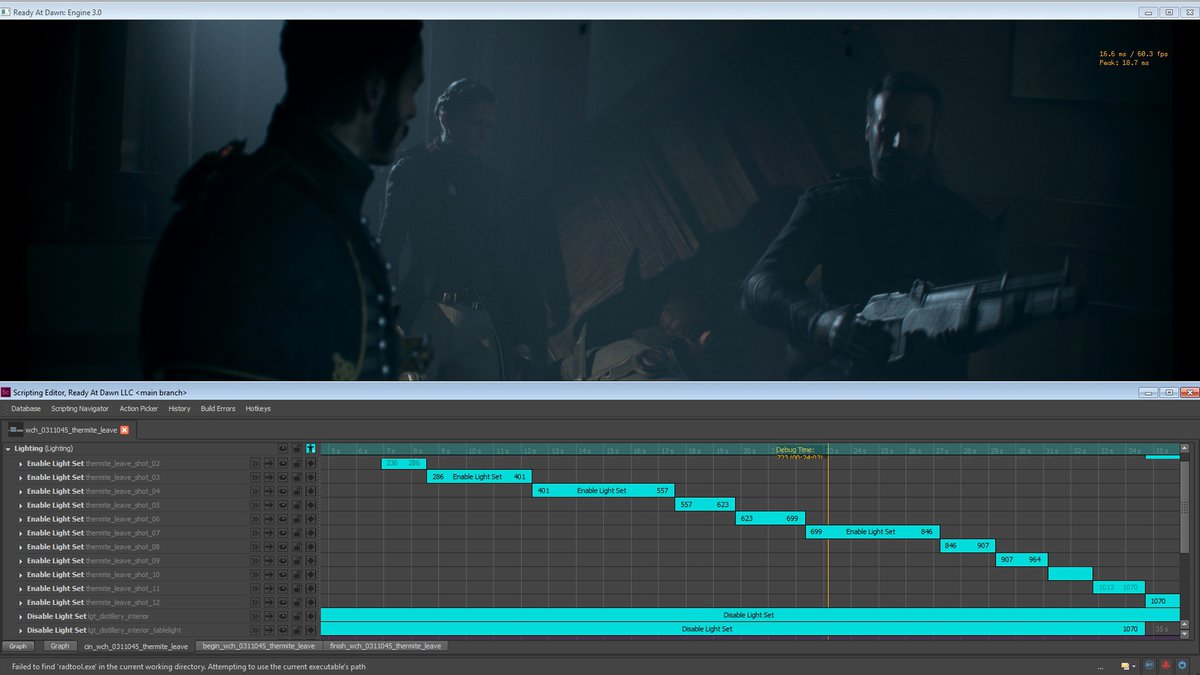Expand Disable Light Set lgt_distillery_interior_tablelight
The width and height of the screenshot is (1200, 675).
pos(21,630)
